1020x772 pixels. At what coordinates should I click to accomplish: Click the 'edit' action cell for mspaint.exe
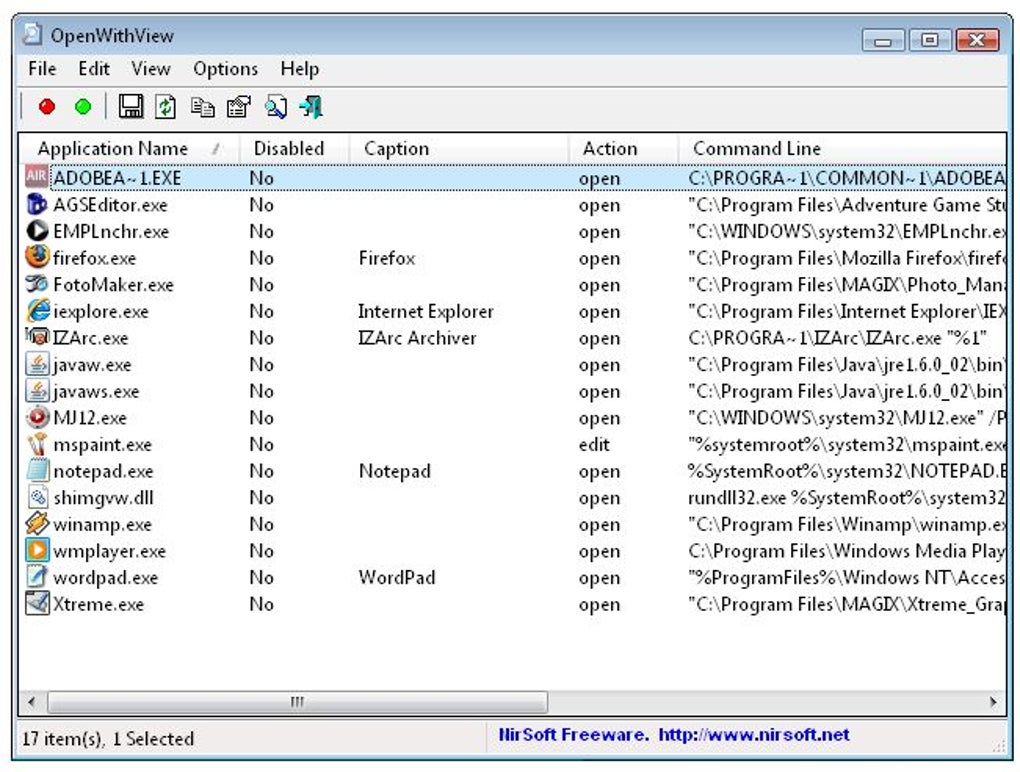[x=594, y=445]
